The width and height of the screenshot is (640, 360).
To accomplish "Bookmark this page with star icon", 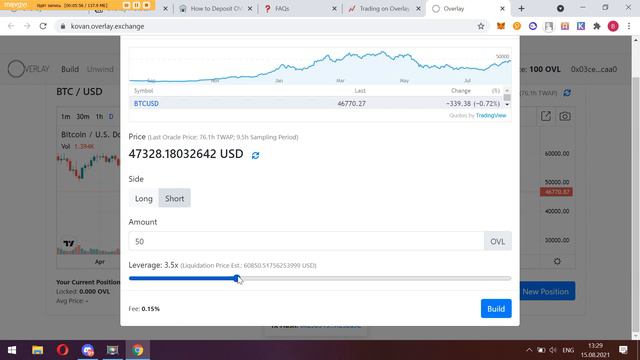I will (x=481, y=26).
